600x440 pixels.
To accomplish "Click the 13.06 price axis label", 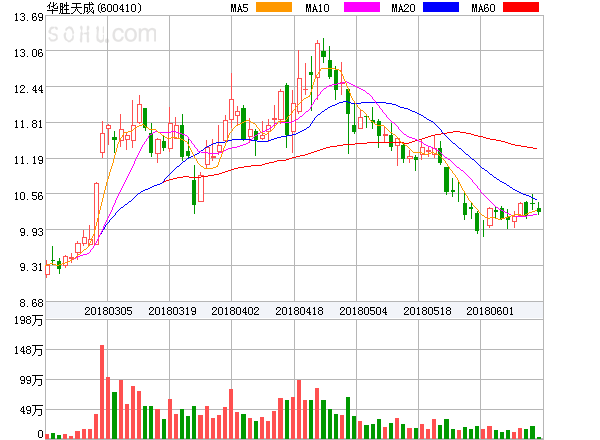I will (x=29, y=53).
